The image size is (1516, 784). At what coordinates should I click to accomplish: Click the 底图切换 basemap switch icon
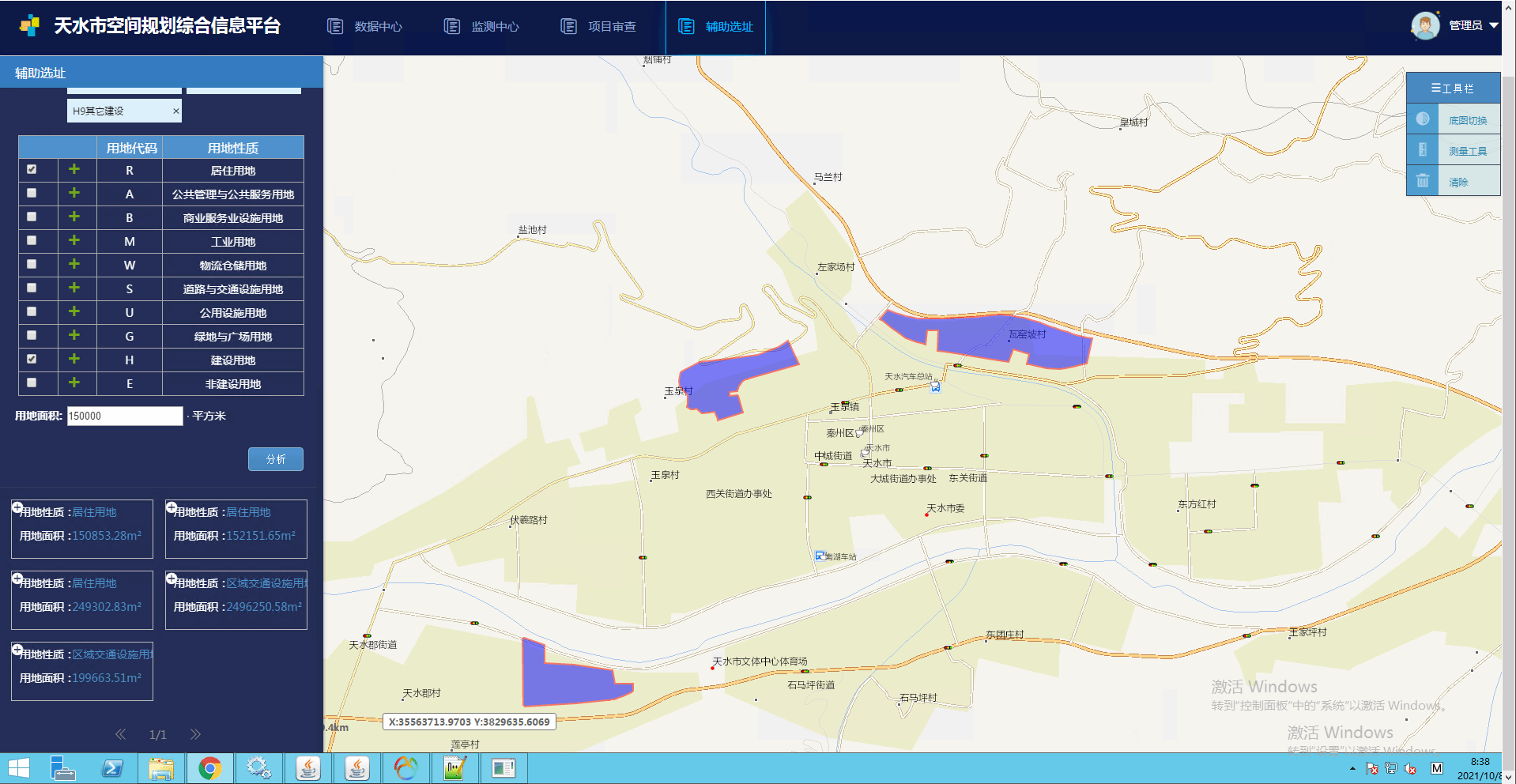click(x=1423, y=119)
